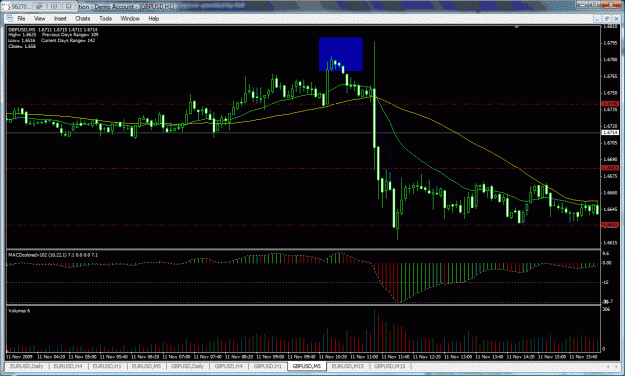Click the Volumes indicator label
625x376 pixels.
(x=19, y=311)
